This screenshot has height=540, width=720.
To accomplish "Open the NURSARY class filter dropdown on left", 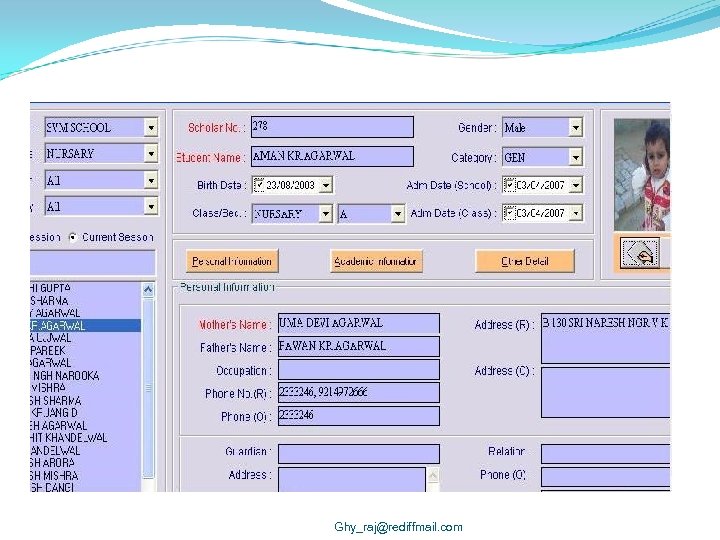I will pos(151,153).
